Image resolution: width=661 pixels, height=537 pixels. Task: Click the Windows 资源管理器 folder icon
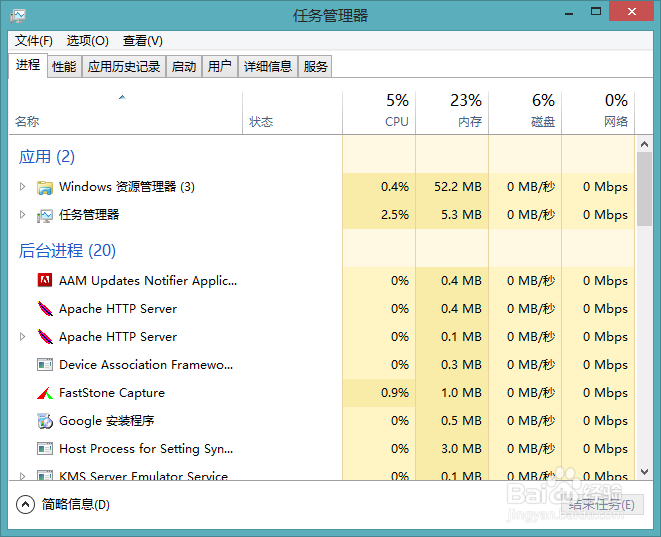45,187
